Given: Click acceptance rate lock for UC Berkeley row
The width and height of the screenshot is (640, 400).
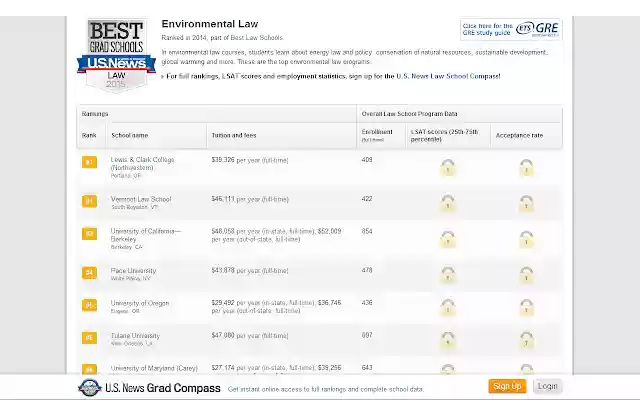Looking at the screenshot, I should (526, 239).
